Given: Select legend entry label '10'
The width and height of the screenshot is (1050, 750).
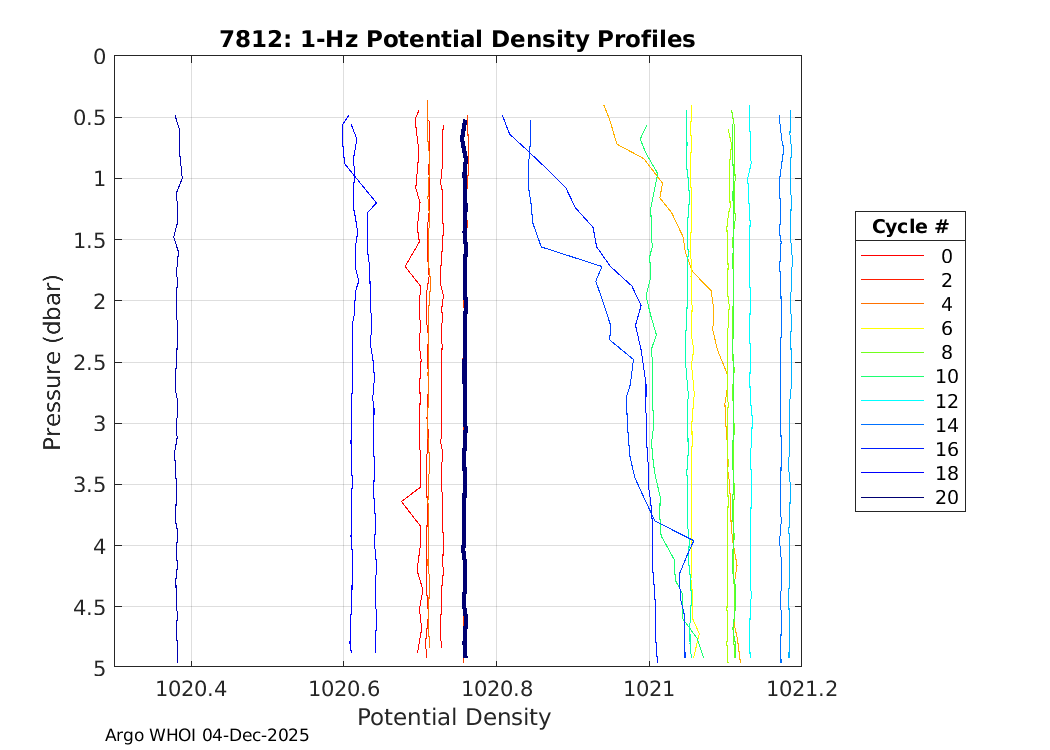Looking at the screenshot, I should point(946,377).
